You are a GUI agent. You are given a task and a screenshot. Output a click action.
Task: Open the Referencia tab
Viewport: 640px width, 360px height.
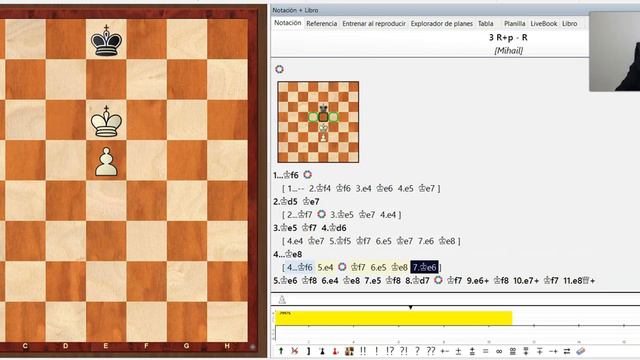click(322, 24)
